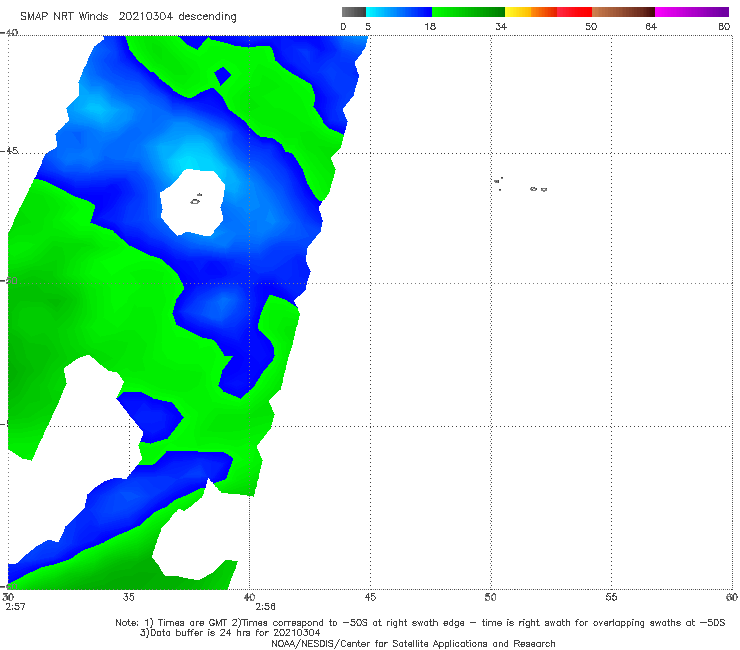Screen dimensions: 740x650
Task: Click the title "SMAP NRT Winds" text
Action: pos(64,16)
